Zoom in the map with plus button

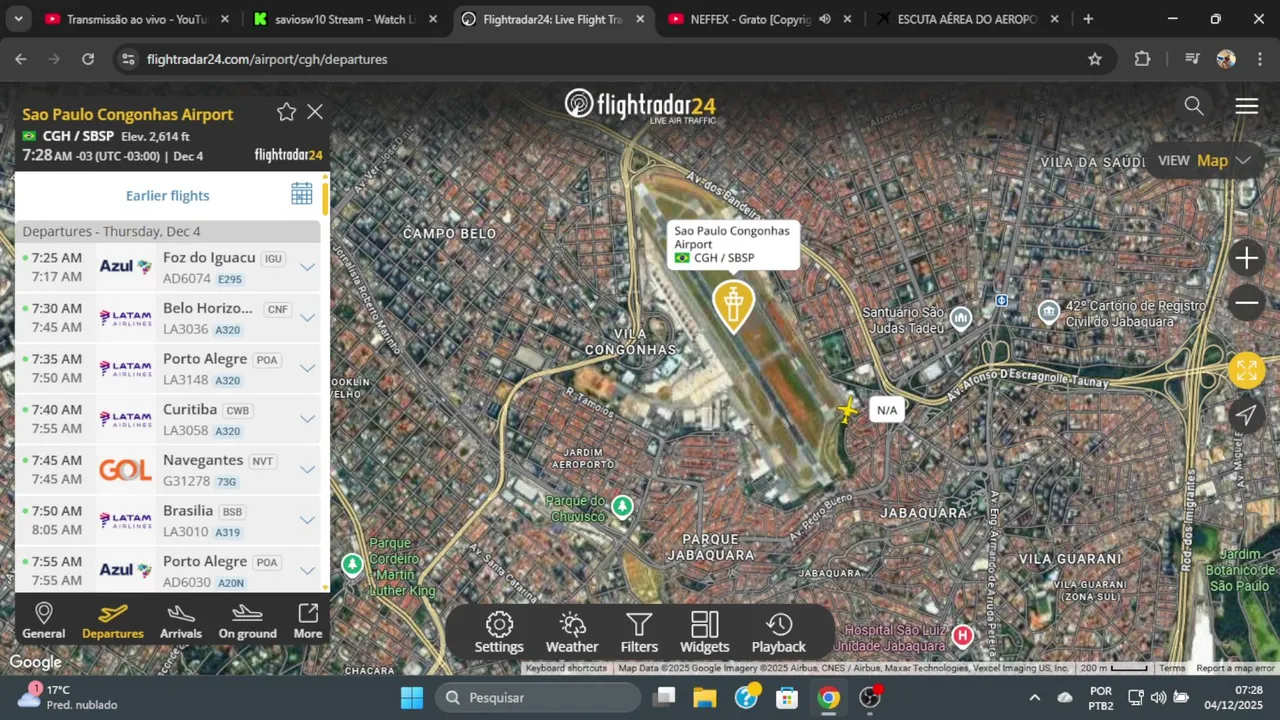click(x=1246, y=258)
